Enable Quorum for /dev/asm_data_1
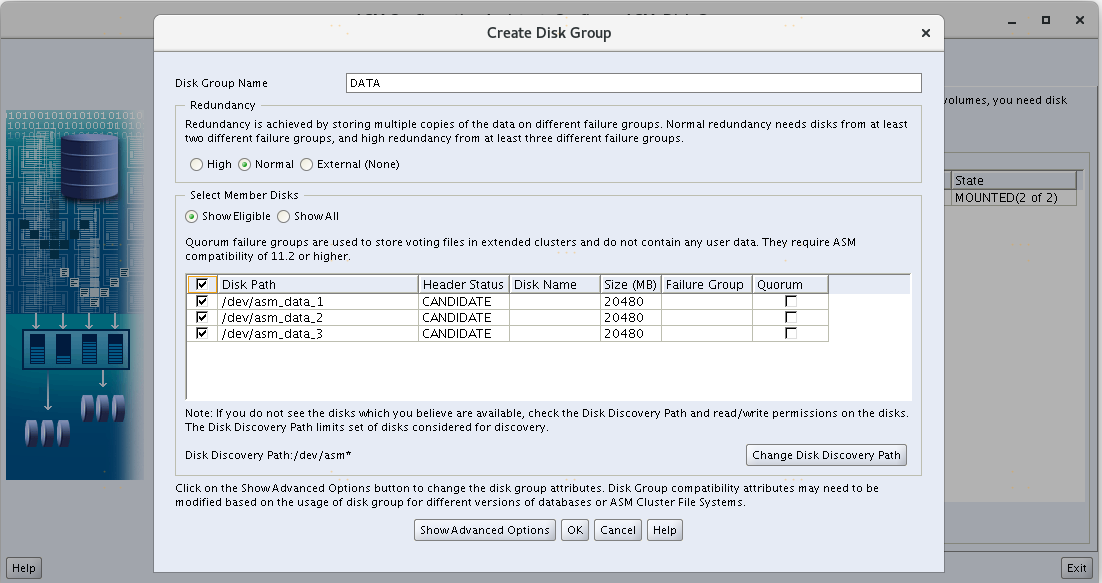 [790, 301]
